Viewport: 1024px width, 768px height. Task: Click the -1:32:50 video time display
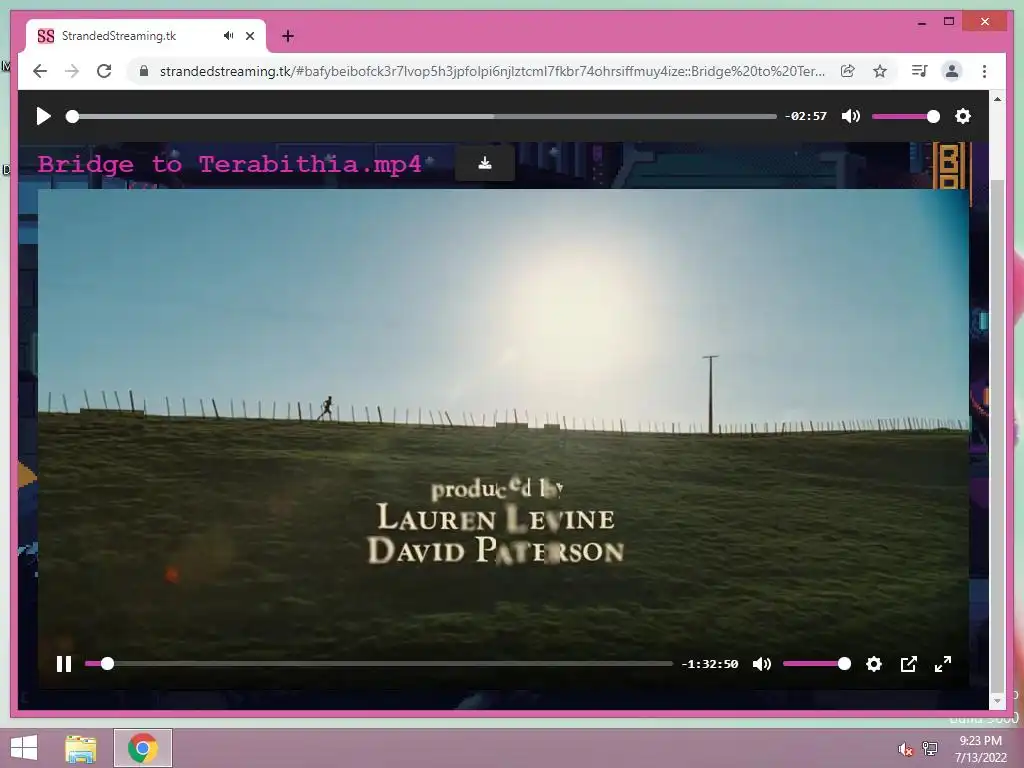(710, 664)
